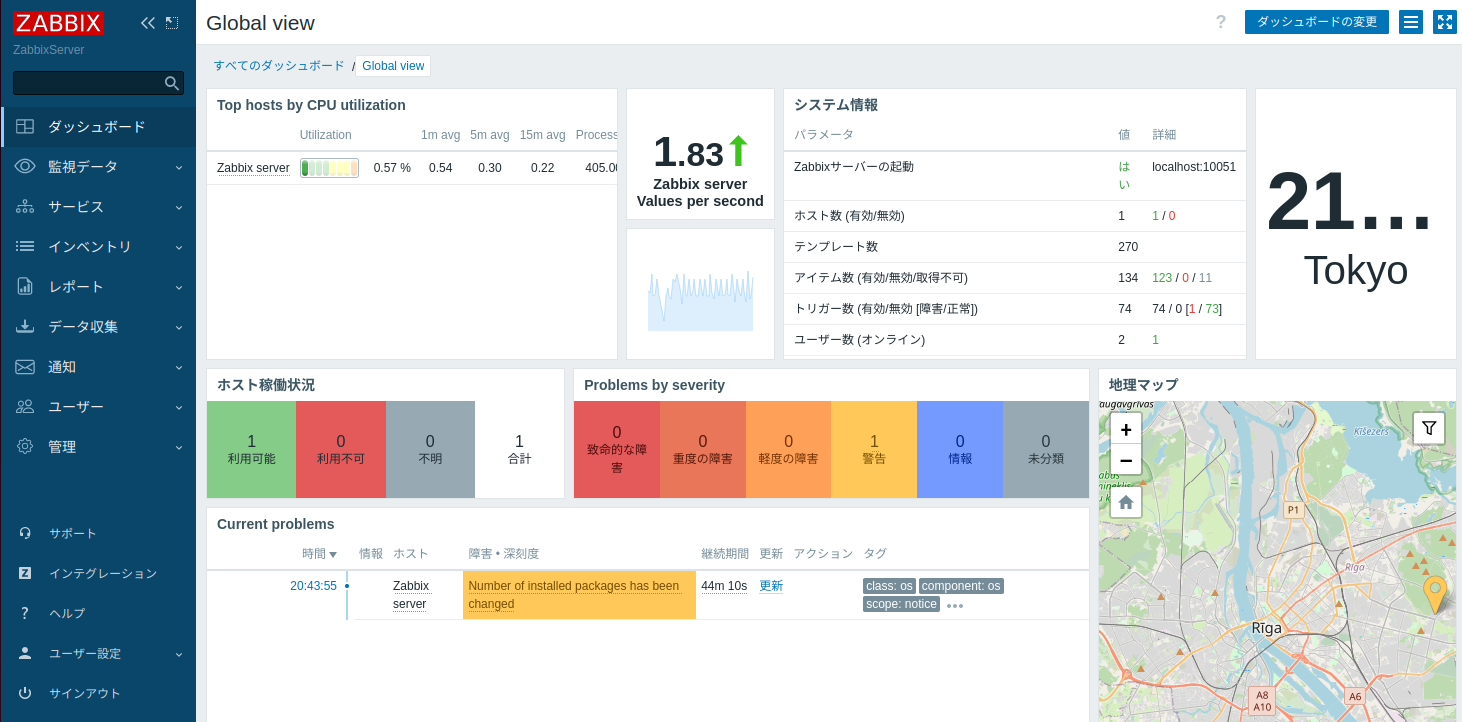
Task: Click the home icon on the geographic map
Action: pos(1125,502)
